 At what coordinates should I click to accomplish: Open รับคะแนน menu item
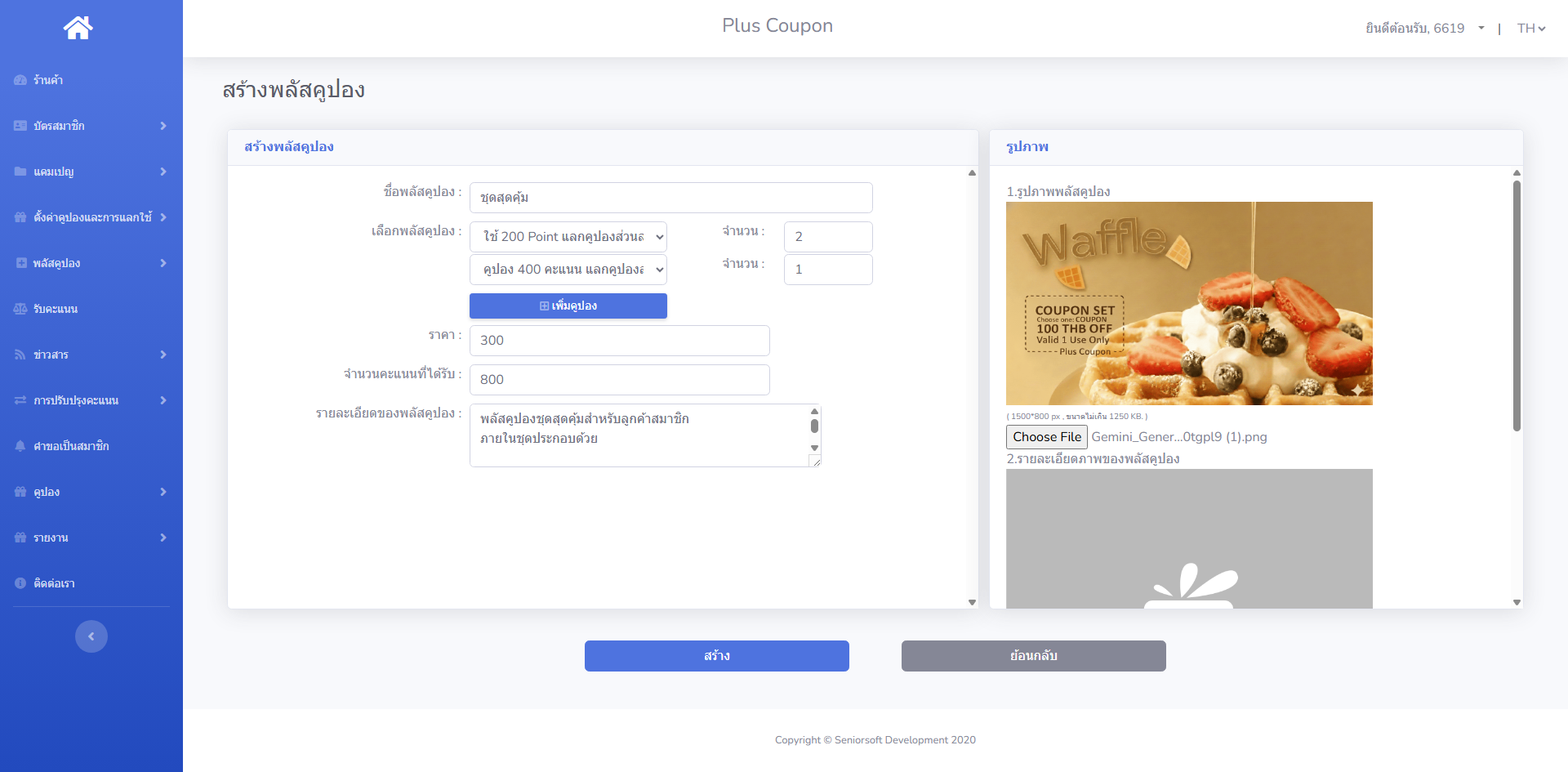tap(91, 309)
